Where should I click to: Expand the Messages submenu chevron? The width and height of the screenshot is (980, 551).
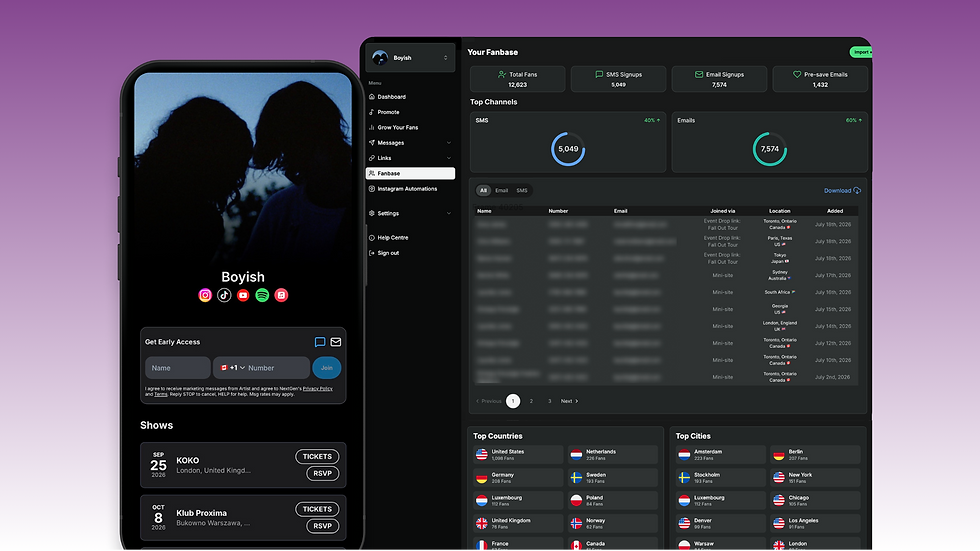(449, 143)
